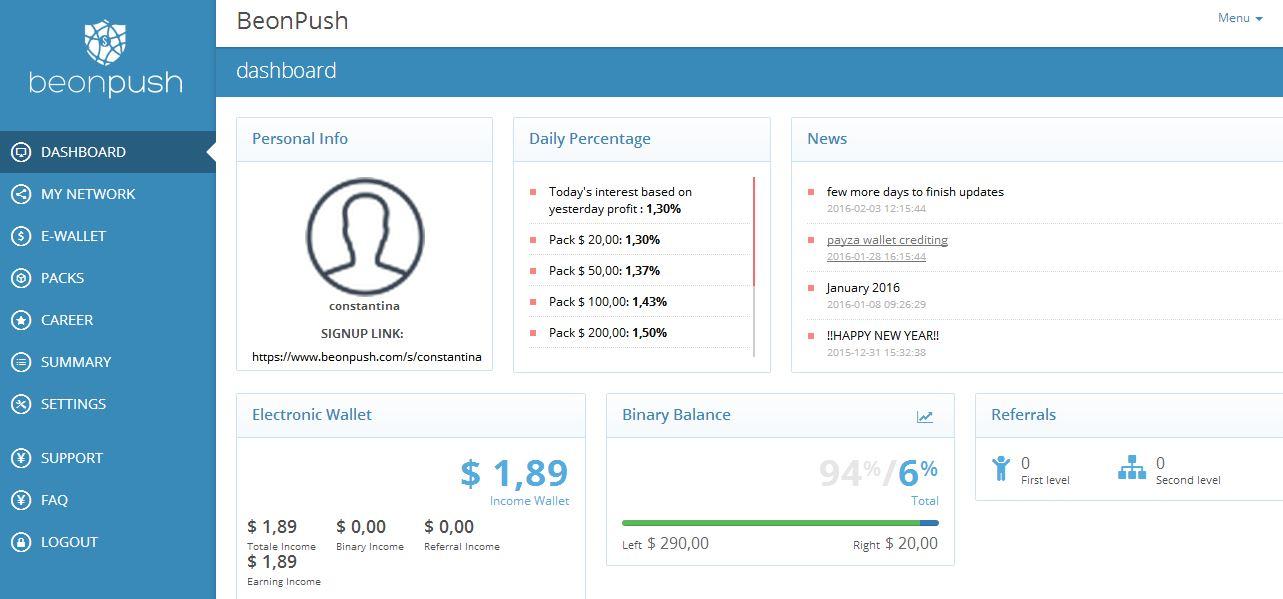Click the Settings tools icon
This screenshot has width=1283, height=599.
(x=21, y=404)
